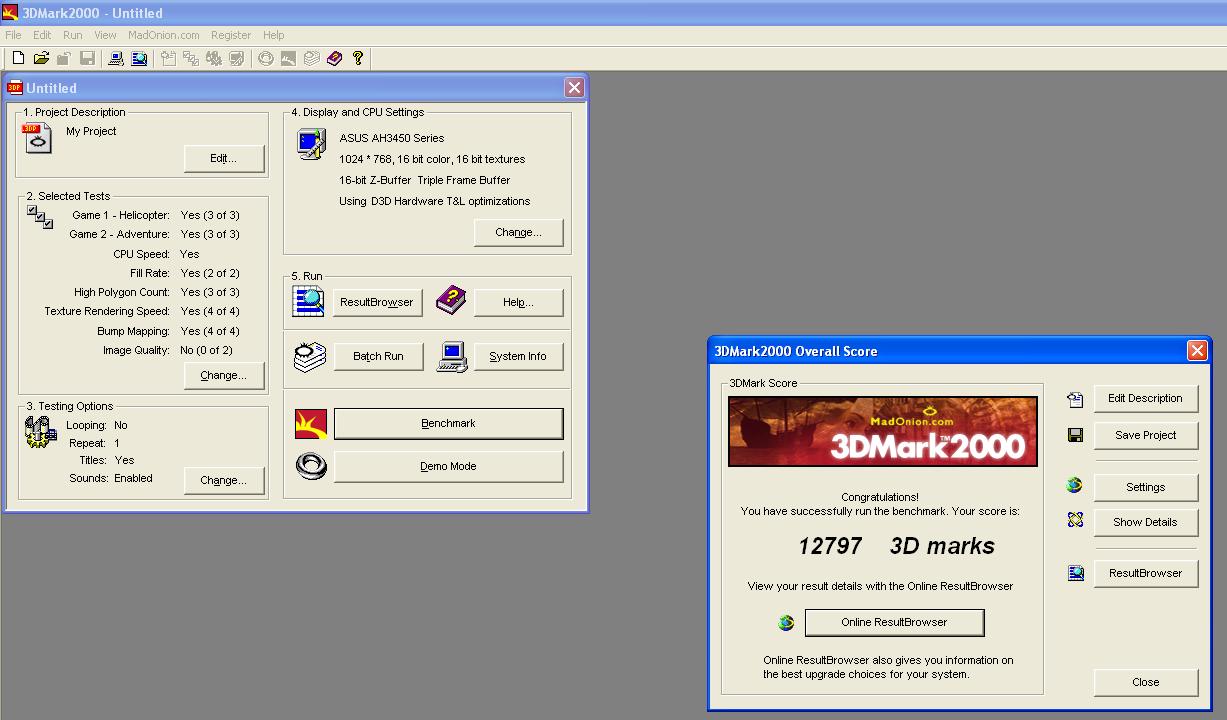The image size is (1227, 720).
Task: Click the ResultBrowser magnifier toolbar icon
Action: (139, 59)
